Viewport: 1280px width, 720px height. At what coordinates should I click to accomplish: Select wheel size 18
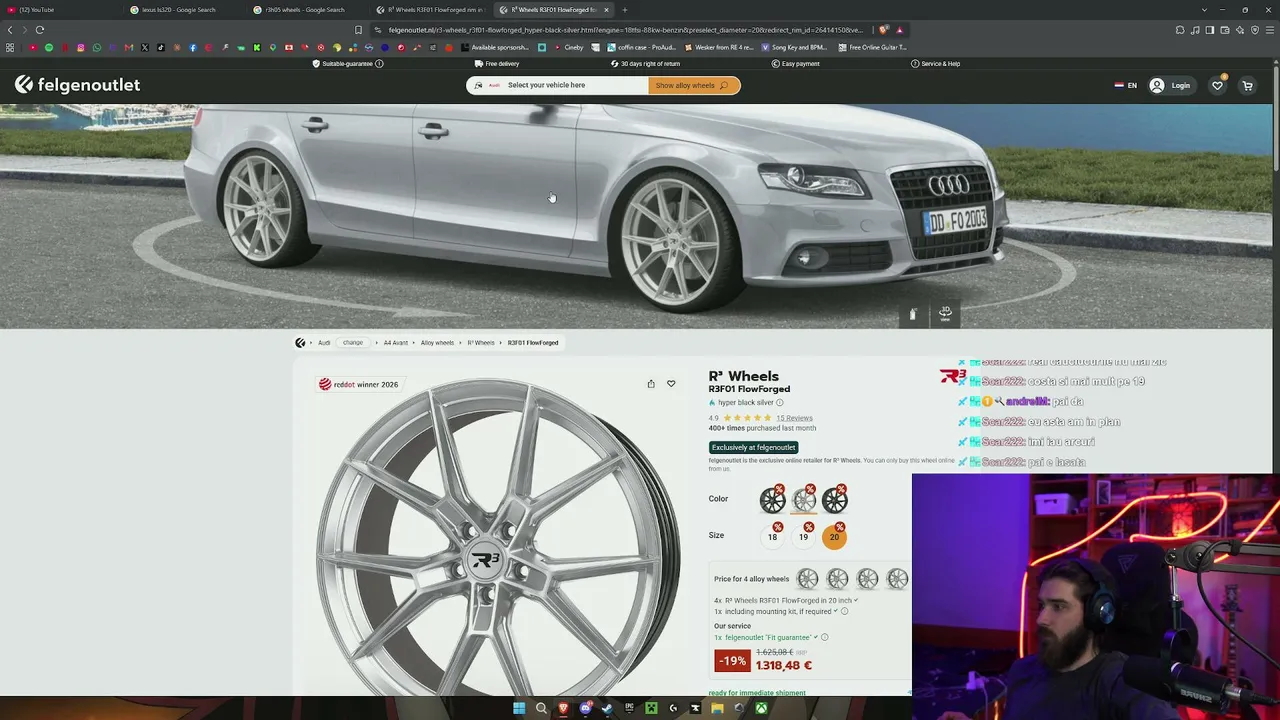click(x=772, y=537)
